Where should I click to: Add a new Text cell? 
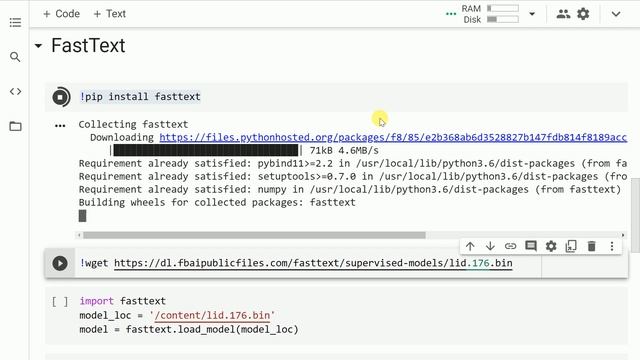pyautogui.click(x=109, y=14)
